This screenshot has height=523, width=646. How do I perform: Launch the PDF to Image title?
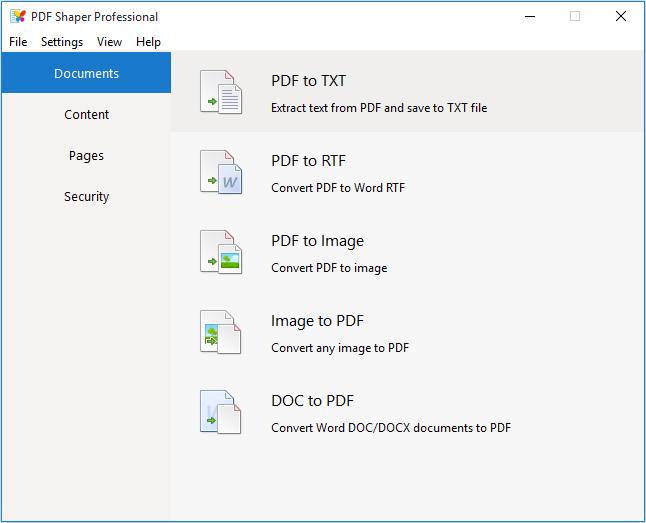pyautogui.click(x=317, y=241)
